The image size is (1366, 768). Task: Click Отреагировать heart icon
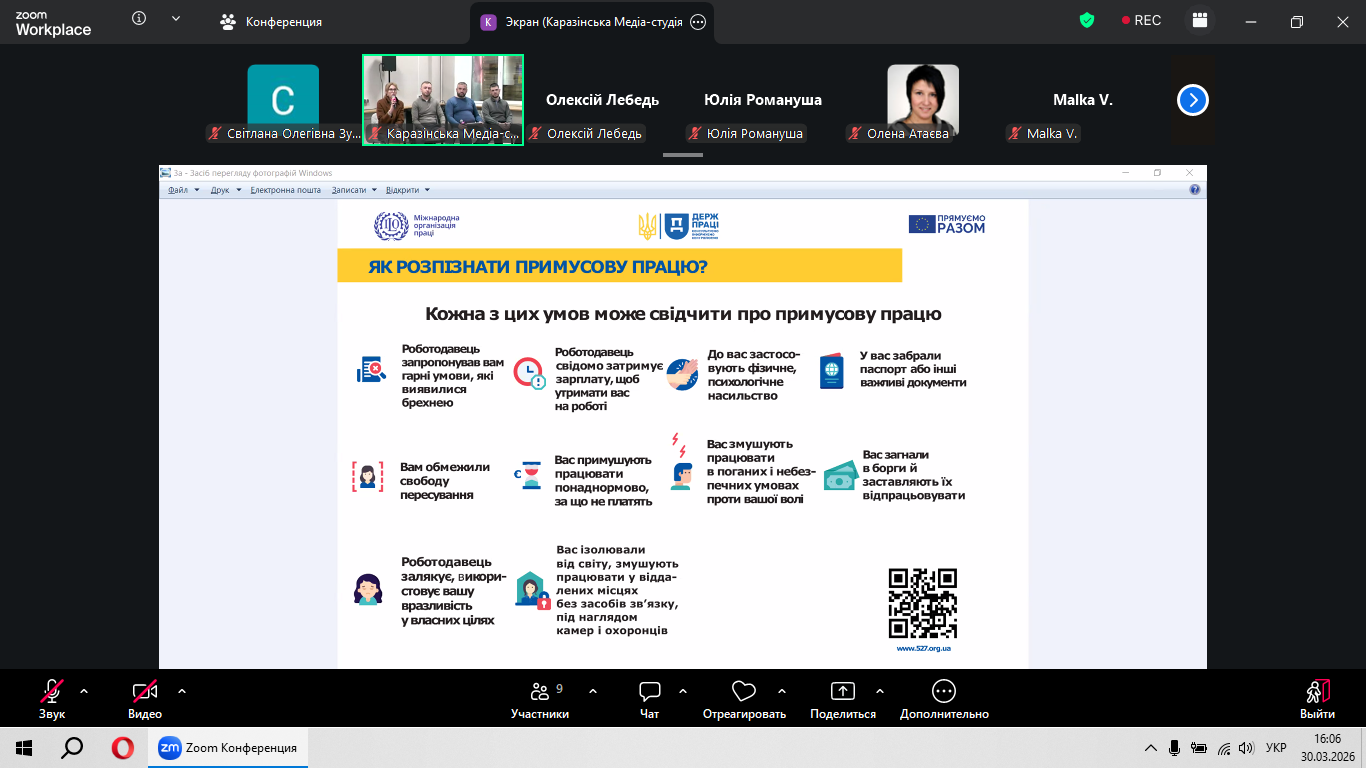coord(743,699)
